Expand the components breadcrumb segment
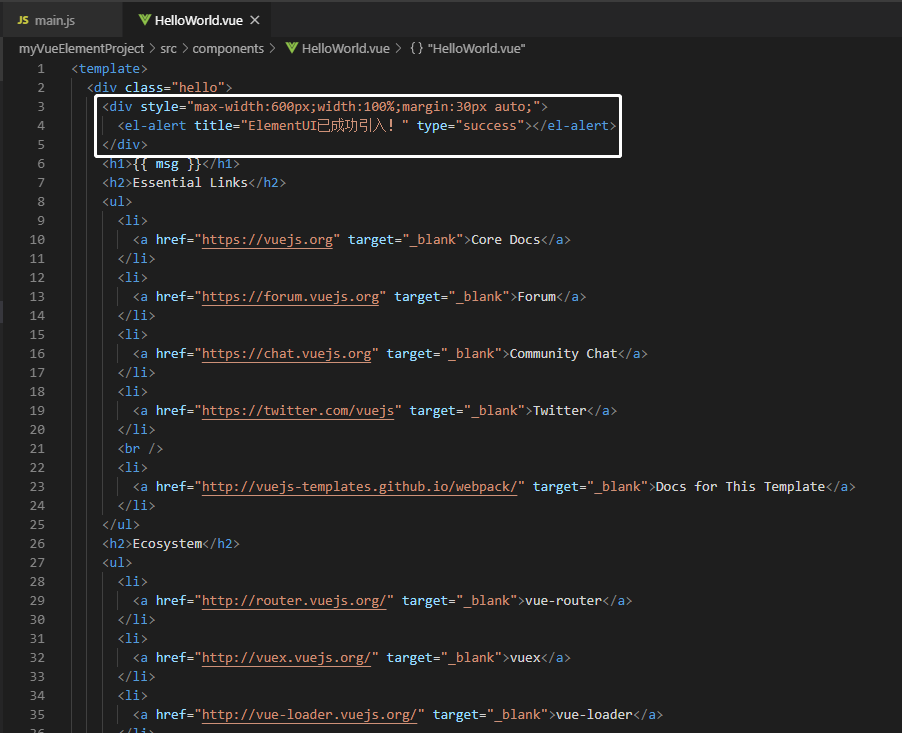Image resolution: width=902 pixels, height=733 pixels. click(x=228, y=48)
